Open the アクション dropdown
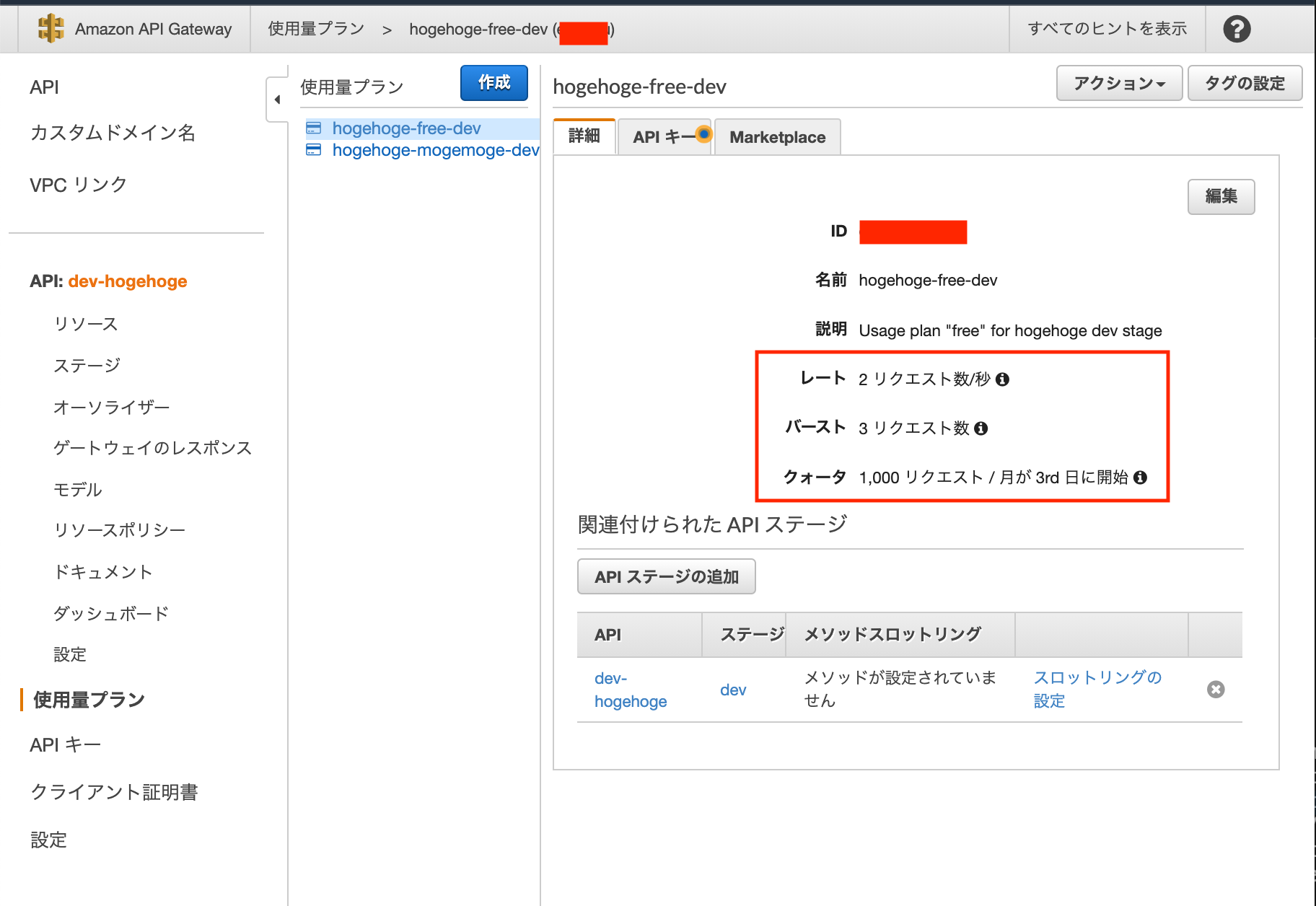Viewport: 1316px width, 906px height. point(1119,83)
